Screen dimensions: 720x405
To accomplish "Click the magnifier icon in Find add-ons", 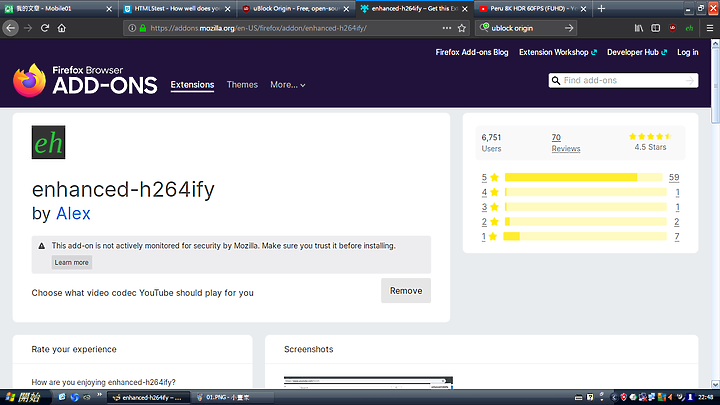I will tap(556, 80).
